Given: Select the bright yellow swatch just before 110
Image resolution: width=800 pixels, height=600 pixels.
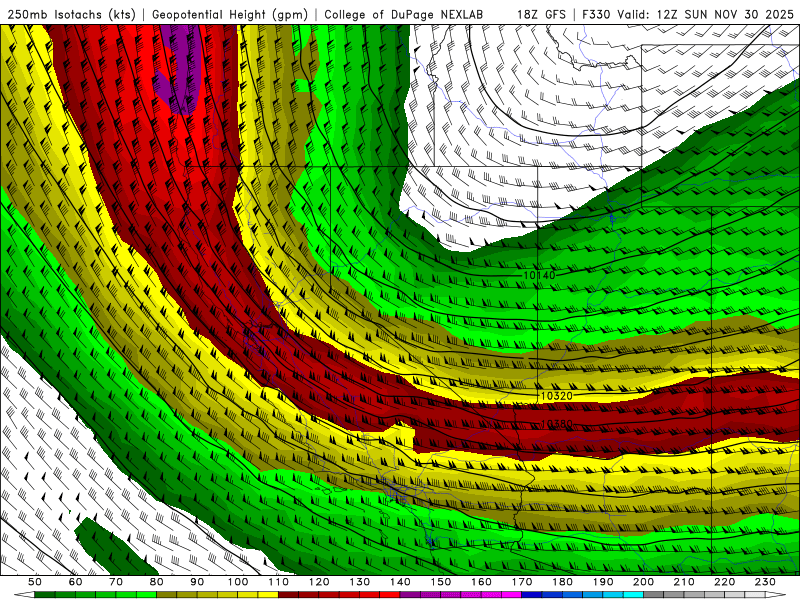Looking at the screenshot, I should [268, 595].
